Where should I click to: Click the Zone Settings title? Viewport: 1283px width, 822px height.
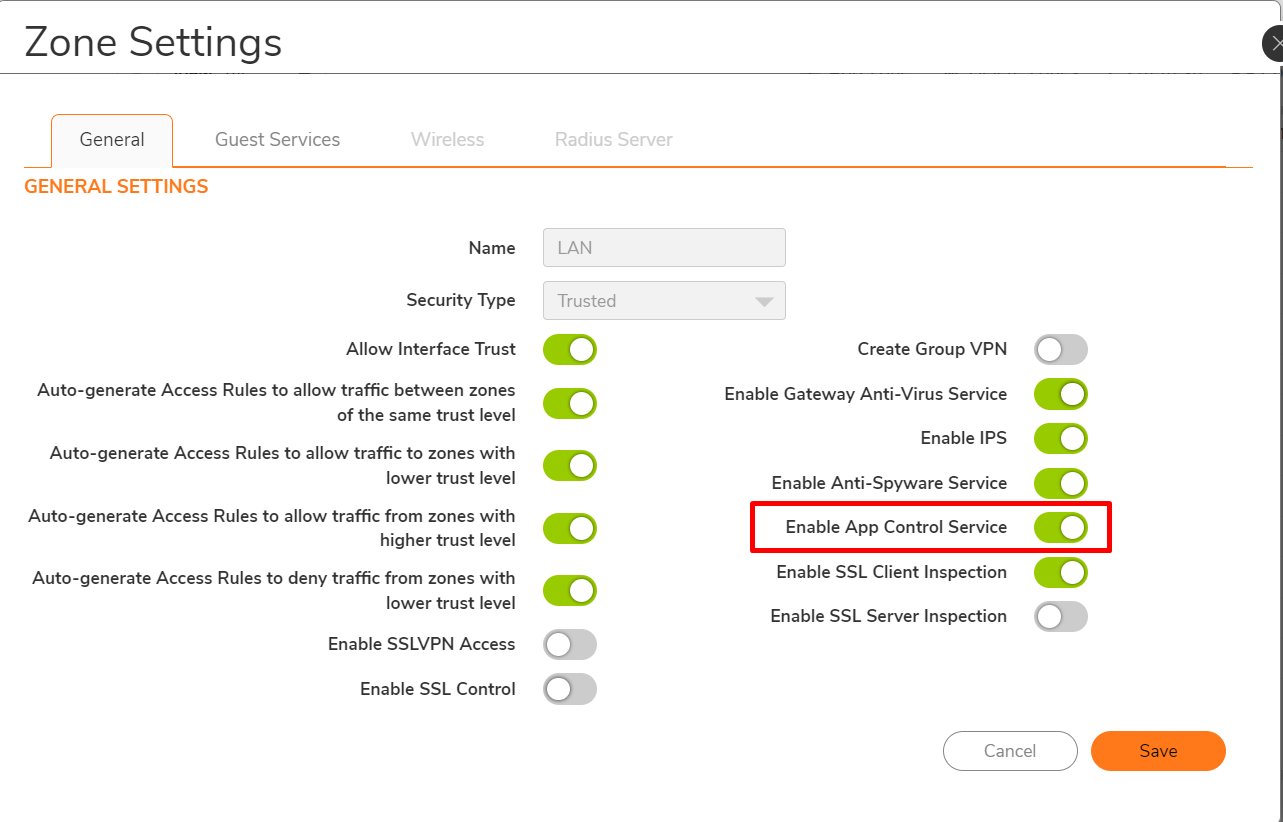[153, 43]
